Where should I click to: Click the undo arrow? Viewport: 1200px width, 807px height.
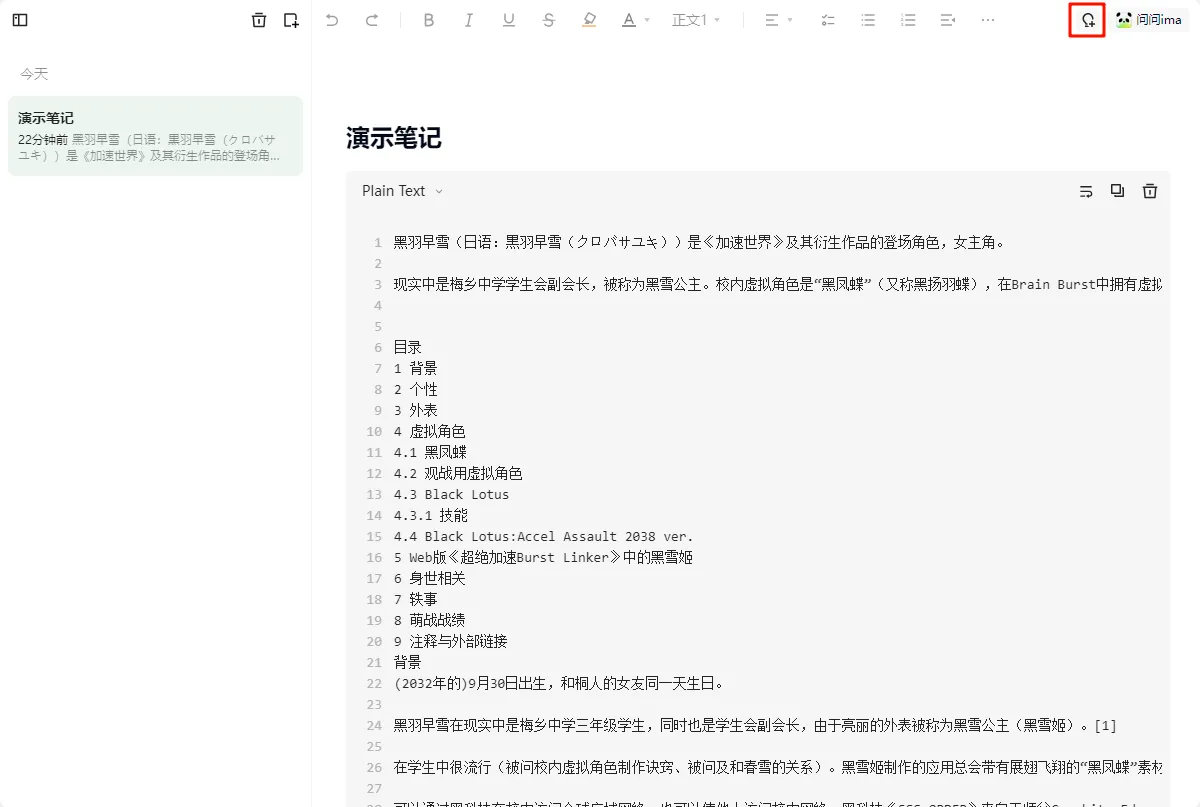(332, 20)
